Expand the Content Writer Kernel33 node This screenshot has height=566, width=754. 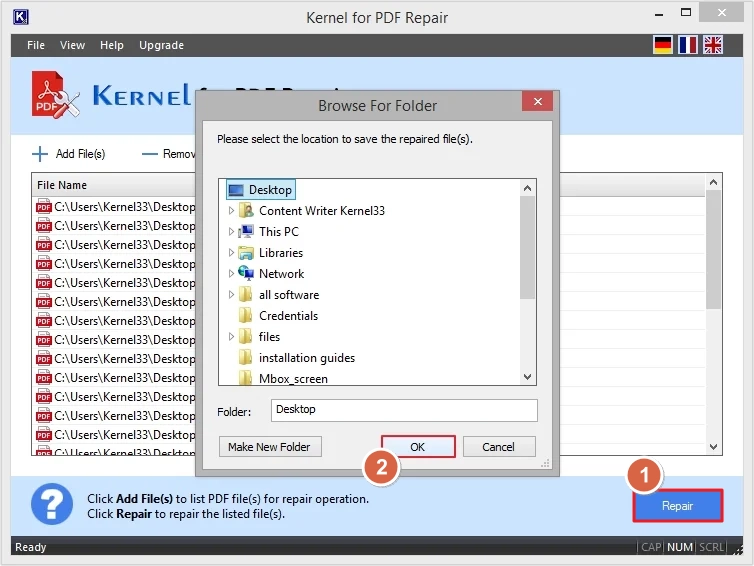(x=231, y=211)
